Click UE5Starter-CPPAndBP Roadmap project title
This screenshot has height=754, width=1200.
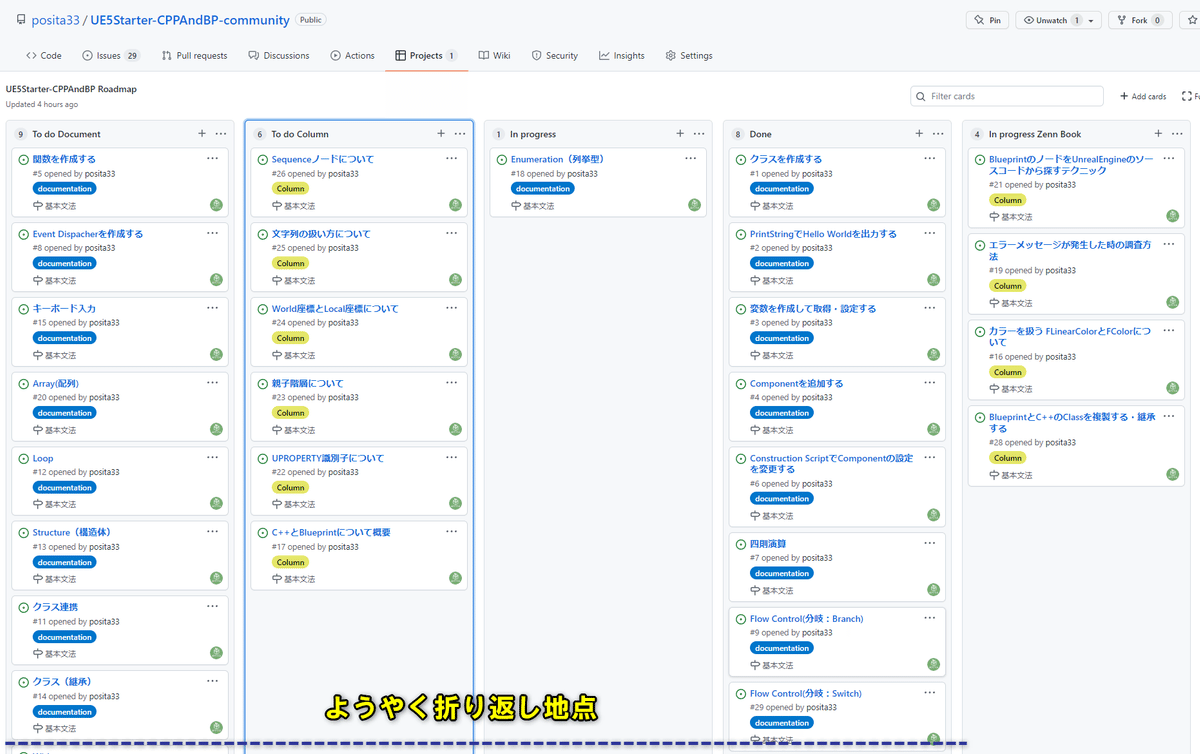(x=71, y=89)
